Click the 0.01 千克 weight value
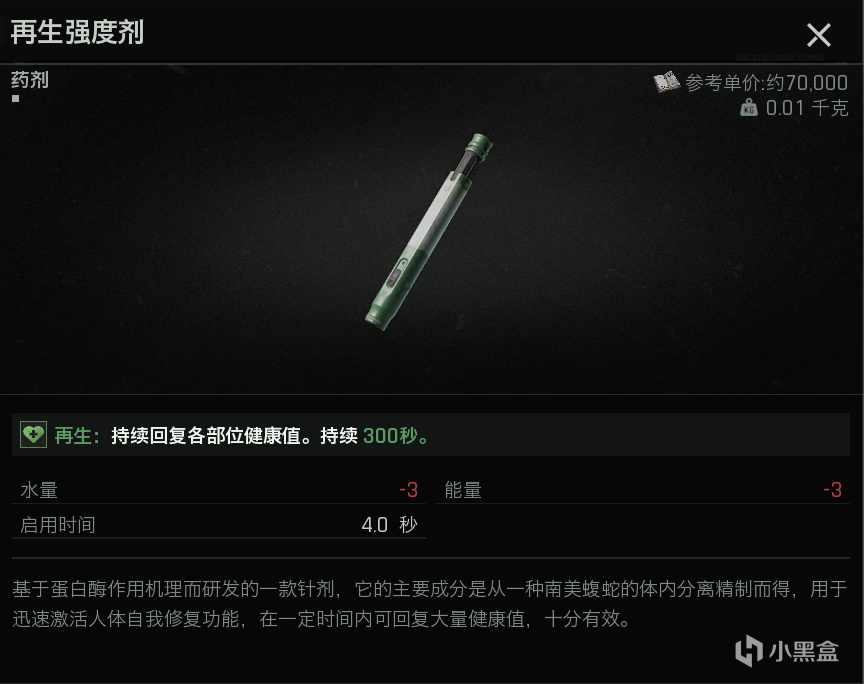The image size is (864, 684). click(x=807, y=107)
